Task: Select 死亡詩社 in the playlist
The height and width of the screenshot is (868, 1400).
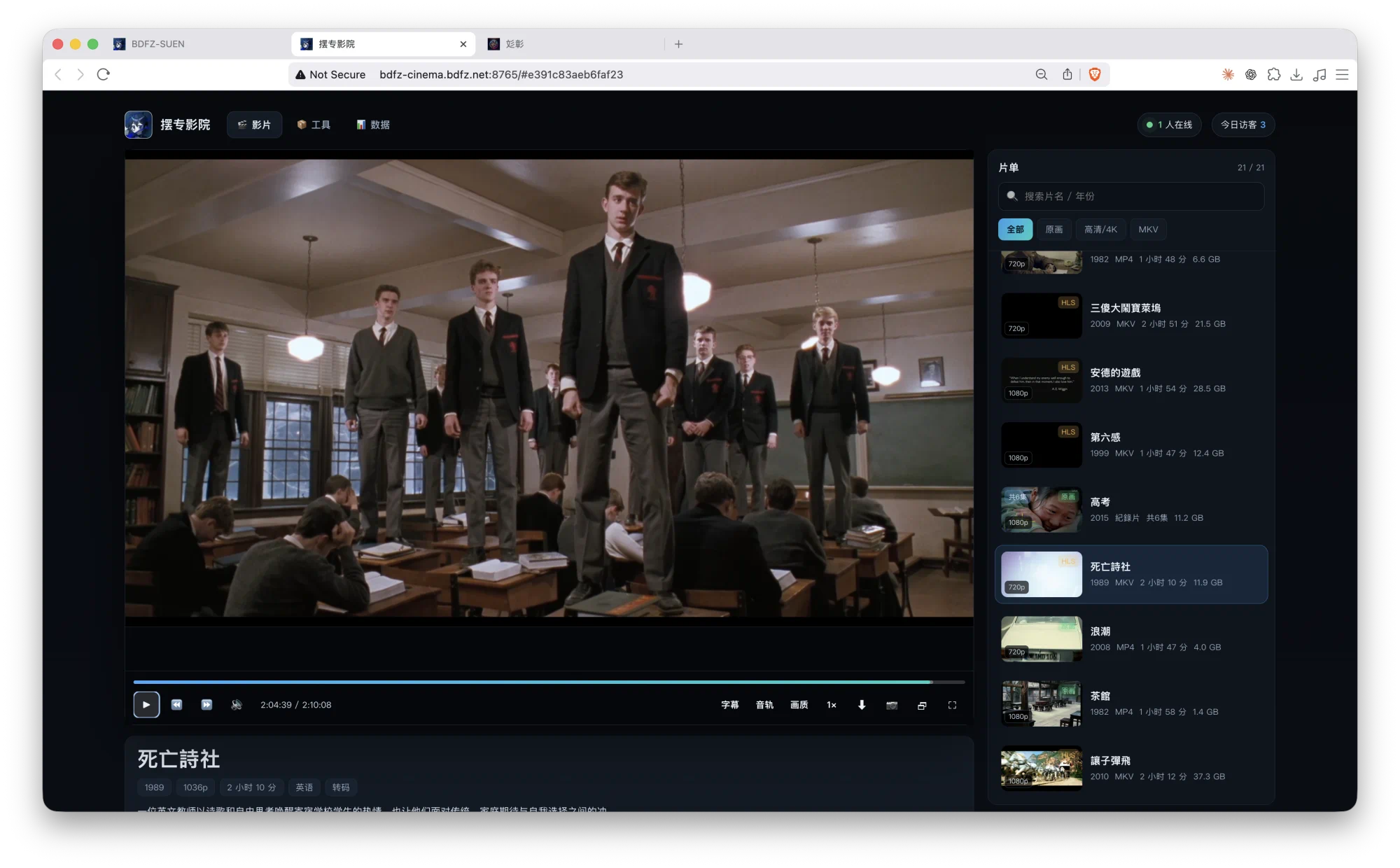Action: 1131,574
